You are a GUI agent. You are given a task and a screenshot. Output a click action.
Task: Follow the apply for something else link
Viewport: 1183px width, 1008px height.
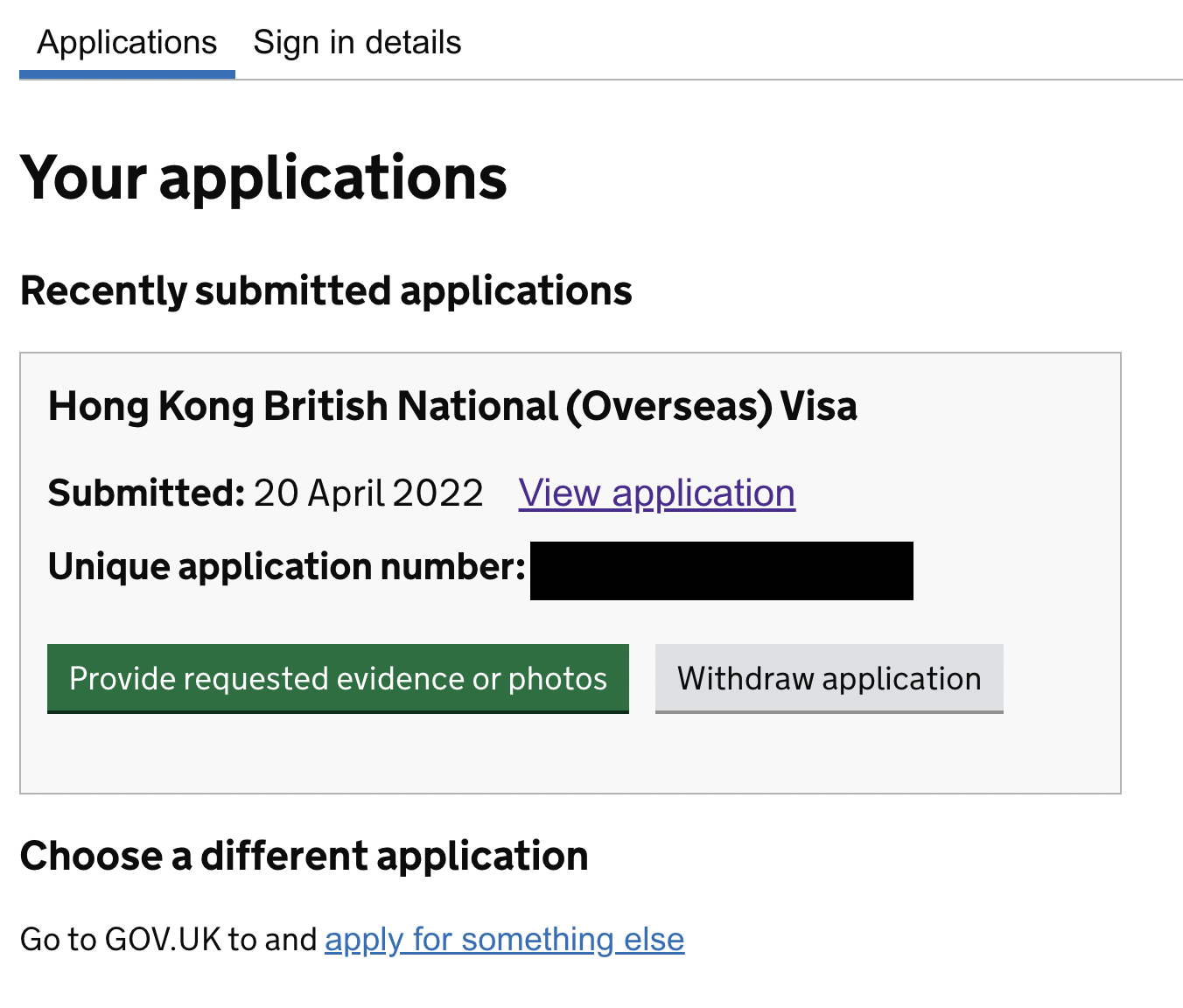504,939
